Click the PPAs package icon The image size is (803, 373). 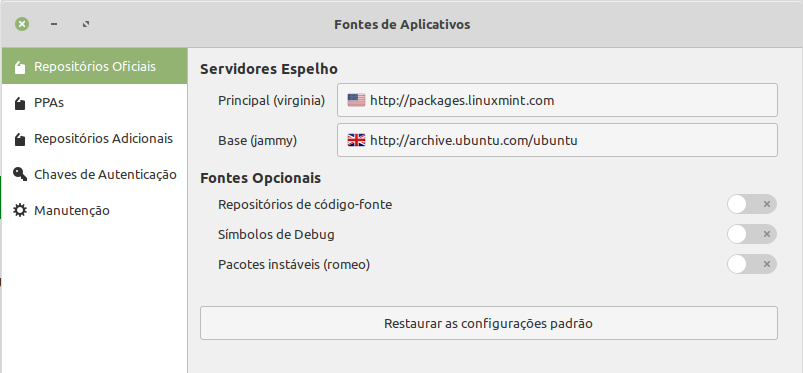(x=20, y=103)
